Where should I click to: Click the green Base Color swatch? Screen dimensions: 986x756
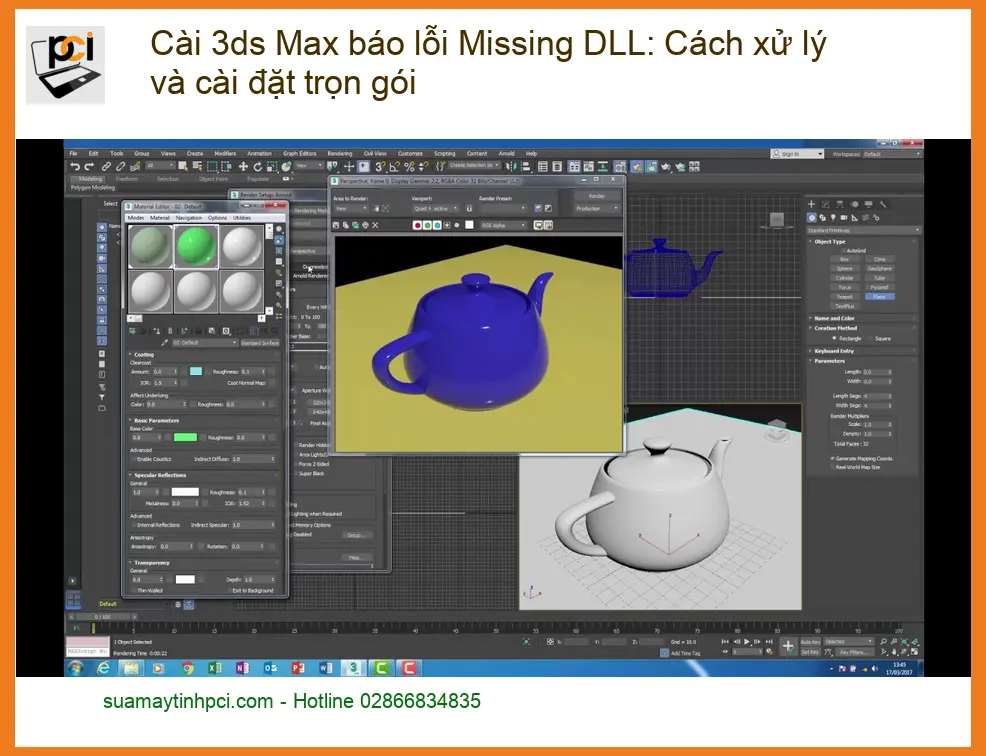pyautogui.click(x=185, y=437)
